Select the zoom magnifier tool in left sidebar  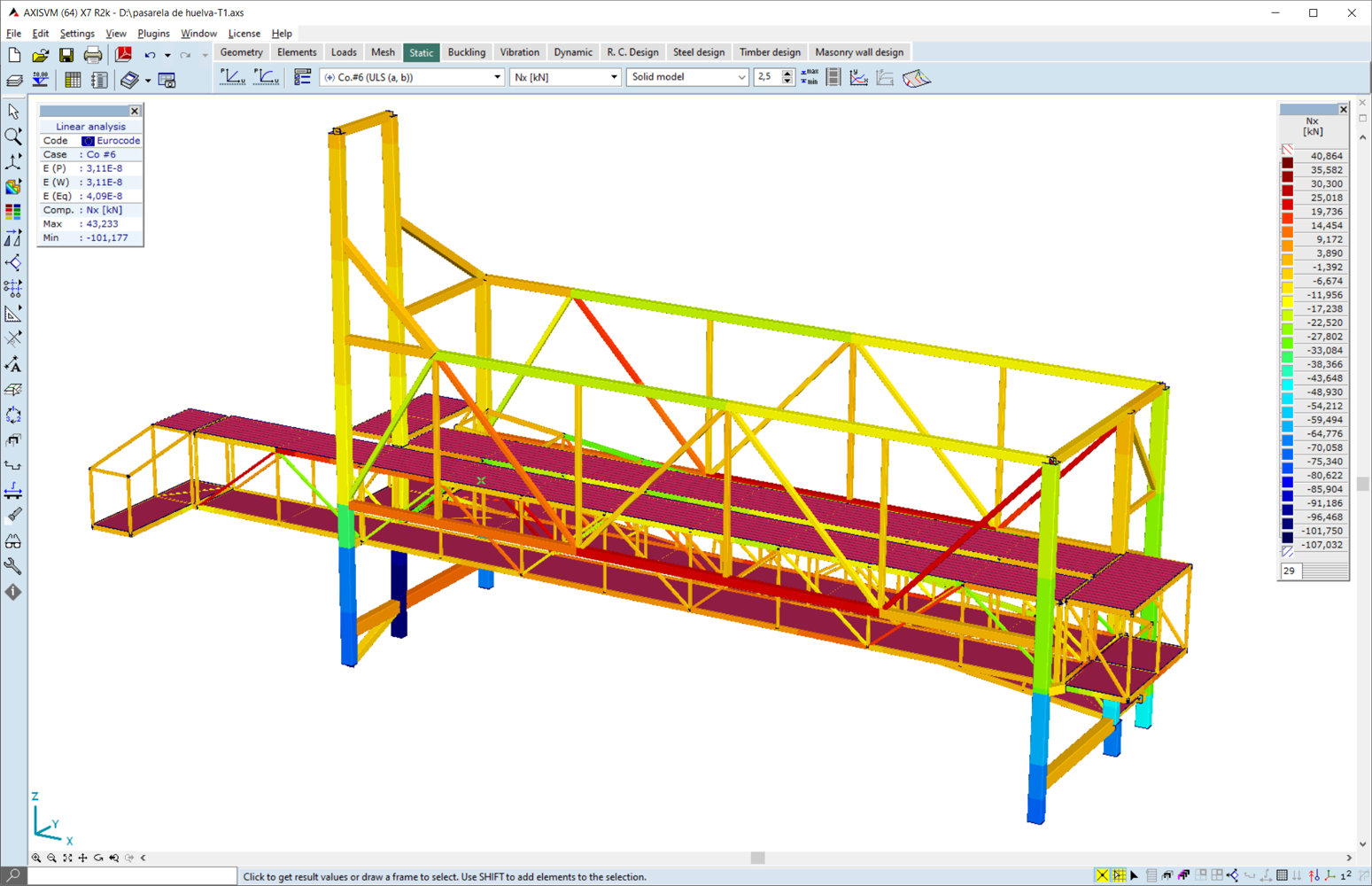(13, 136)
